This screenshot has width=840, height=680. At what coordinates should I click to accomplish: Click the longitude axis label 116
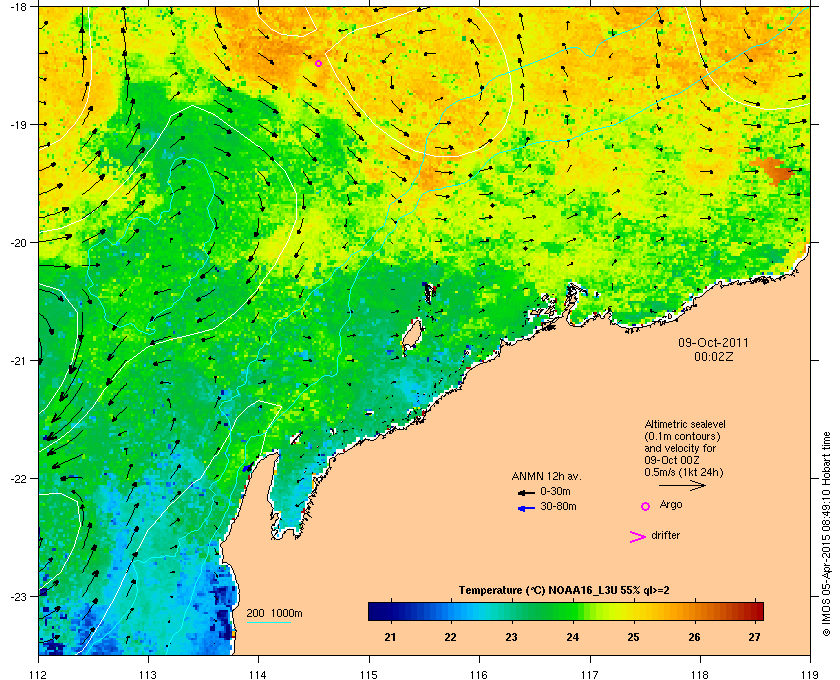pos(479,675)
